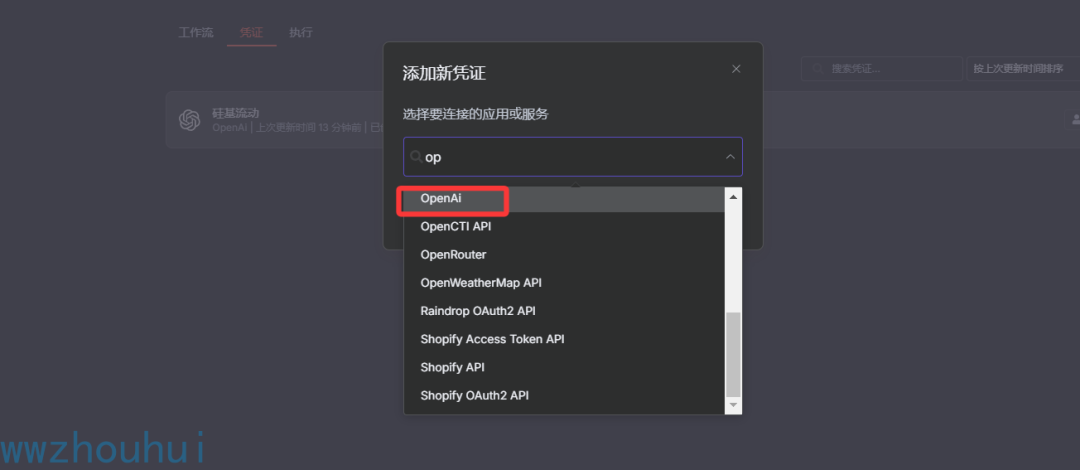
Task: Select Shopify Access Token API
Action: [x=492, y=339]
